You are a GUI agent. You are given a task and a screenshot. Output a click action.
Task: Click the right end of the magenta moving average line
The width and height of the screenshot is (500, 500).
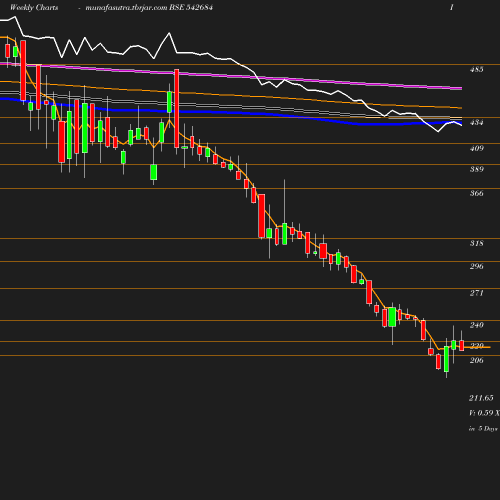pos(461,88)
